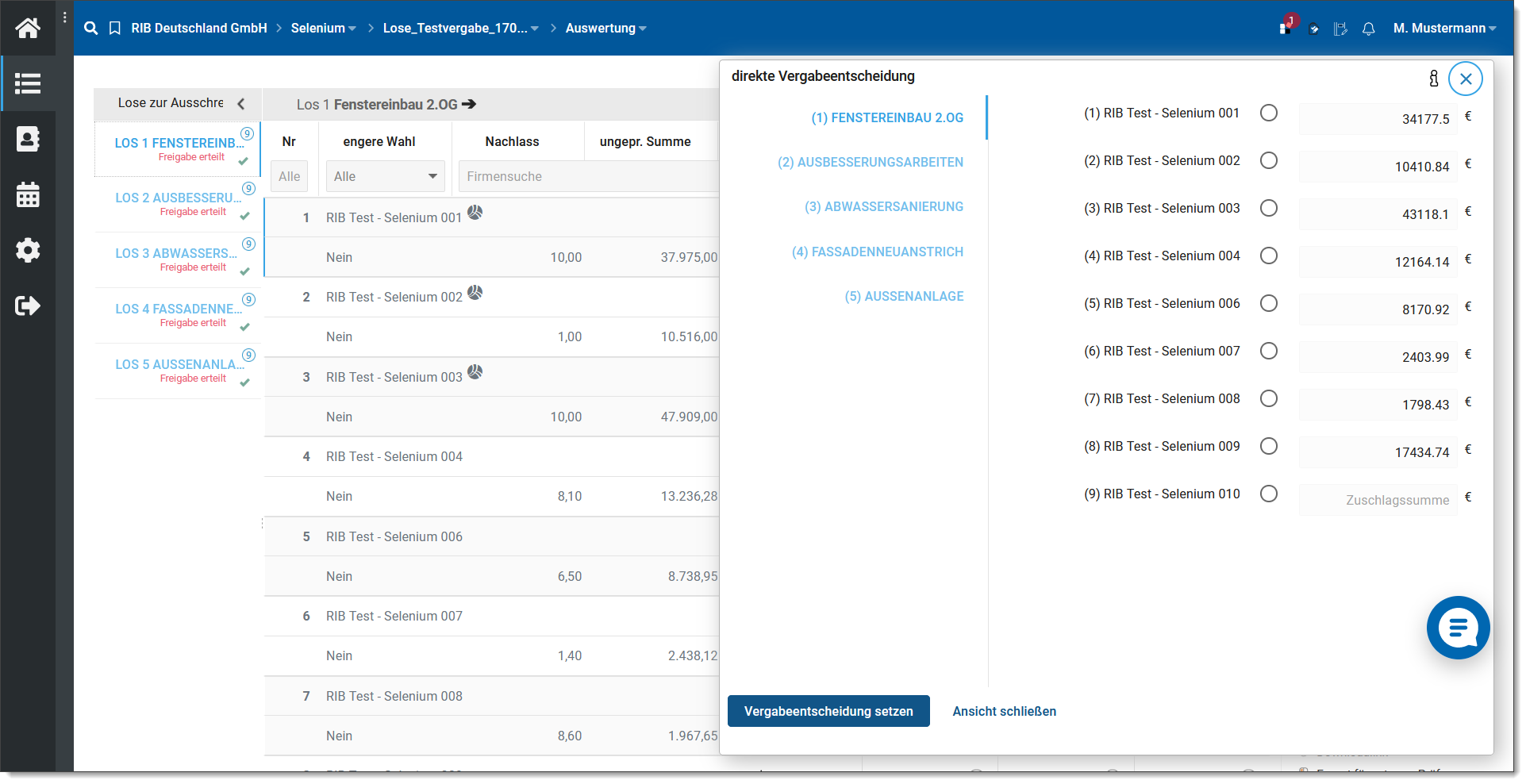This screenshot has height=784, width=1526.
Task: Select radio for (7) RIB Test - Selenium 008
Action: coord(1269,398)
